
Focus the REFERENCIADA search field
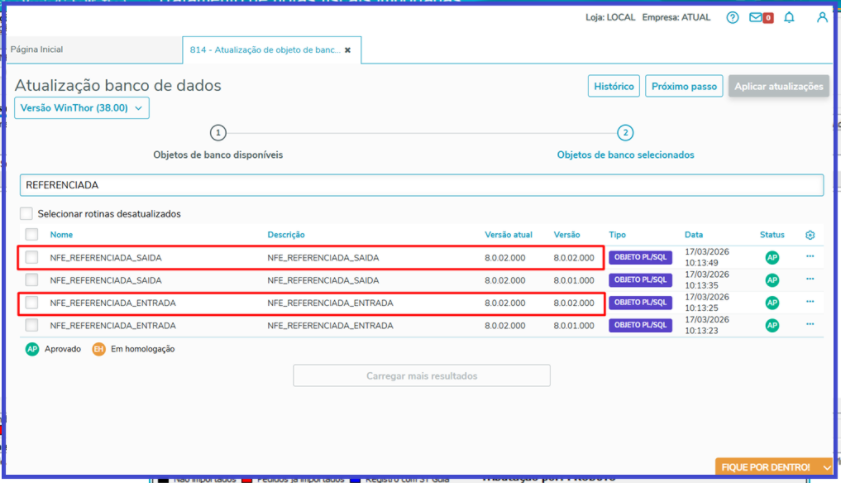pos(422,185)
